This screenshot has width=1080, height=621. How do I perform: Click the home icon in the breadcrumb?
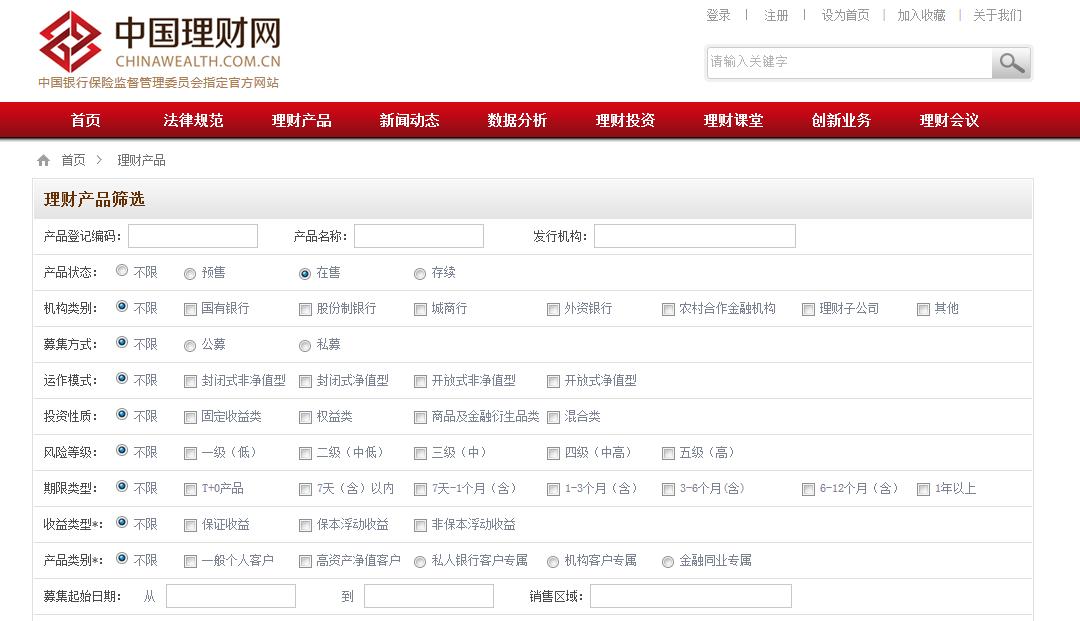pos(42,159)
